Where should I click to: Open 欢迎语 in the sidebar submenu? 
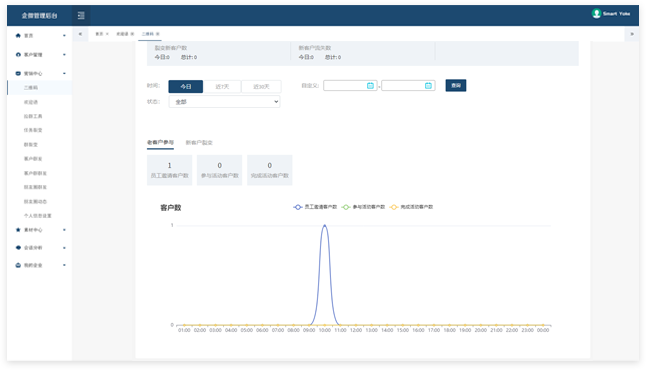30,102
